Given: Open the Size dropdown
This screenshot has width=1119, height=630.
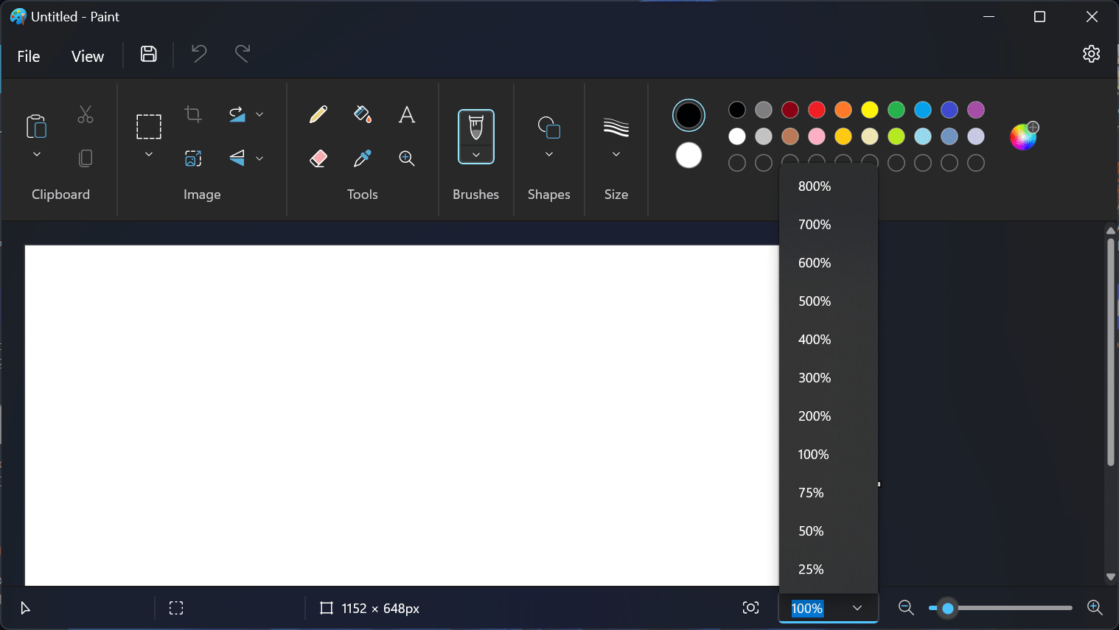Looking at the screenshot, I should click(x=616, y=155).
